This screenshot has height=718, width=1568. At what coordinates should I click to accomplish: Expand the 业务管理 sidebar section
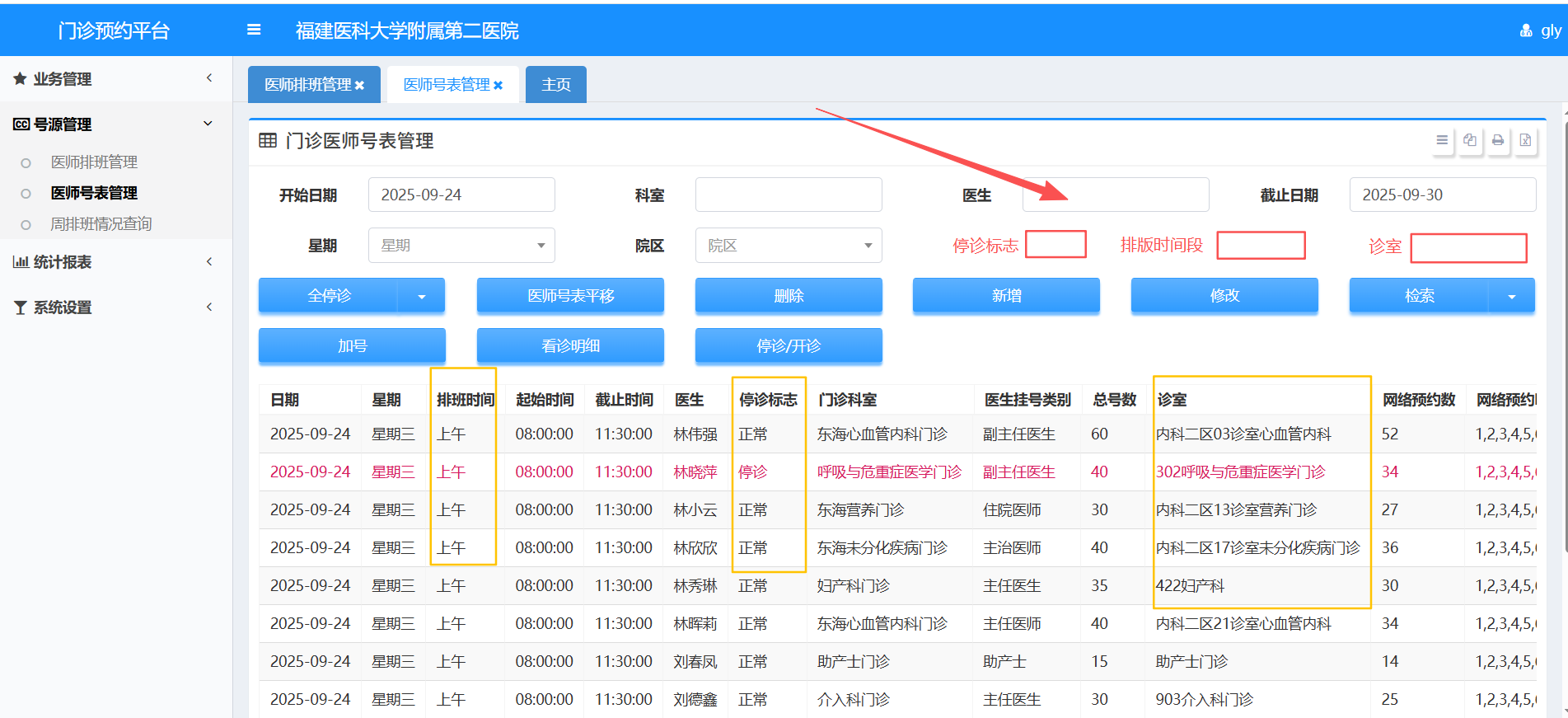tap(116, 78)
